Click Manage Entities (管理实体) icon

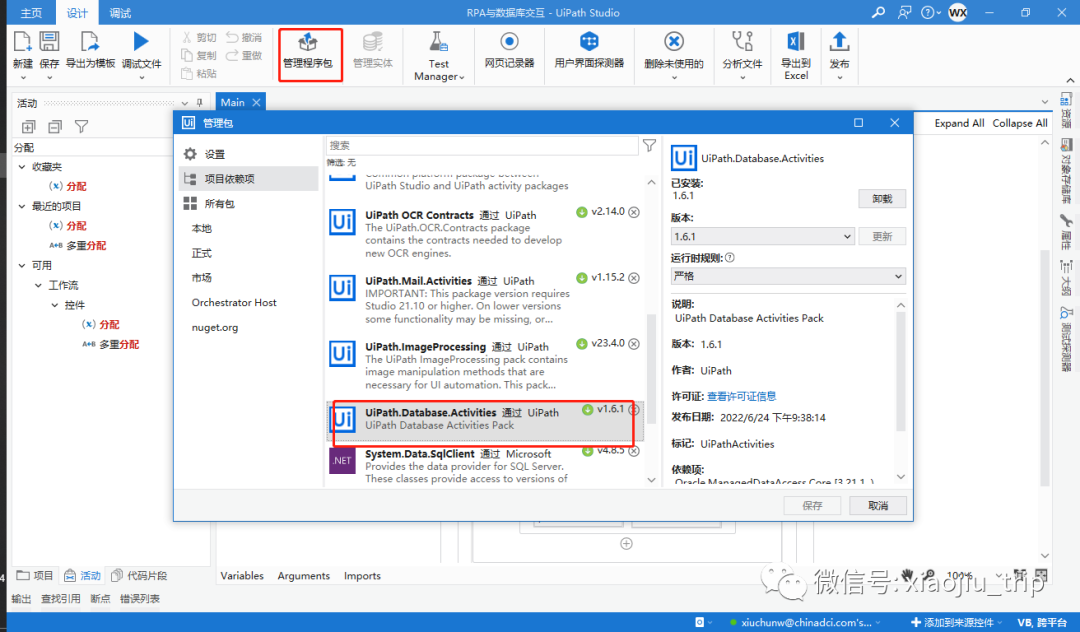tap(373, 42)
